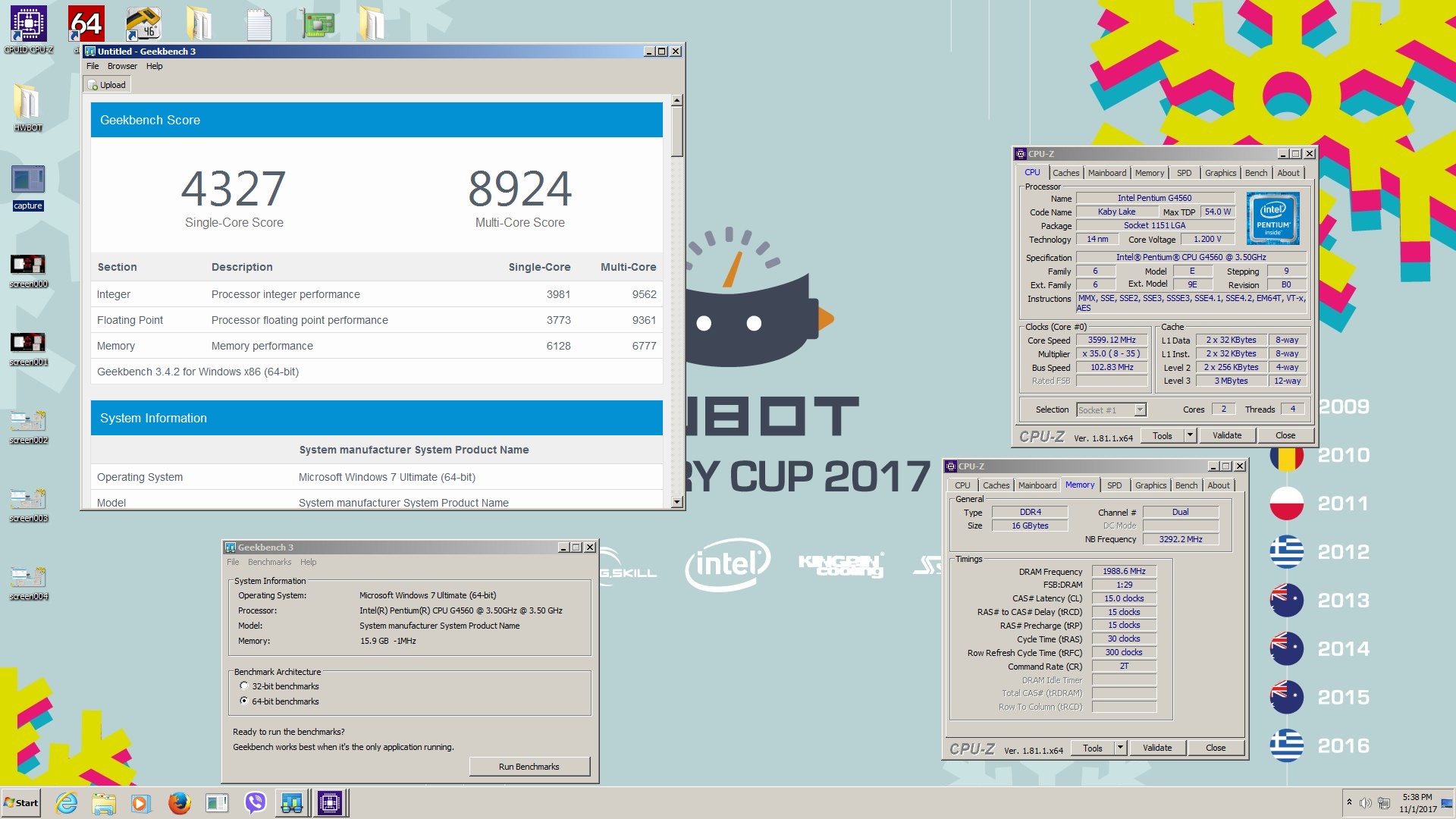Click Multi-Core Score 8924
The height and width of the screenshot is (819, 1456).
pos(519,188)
